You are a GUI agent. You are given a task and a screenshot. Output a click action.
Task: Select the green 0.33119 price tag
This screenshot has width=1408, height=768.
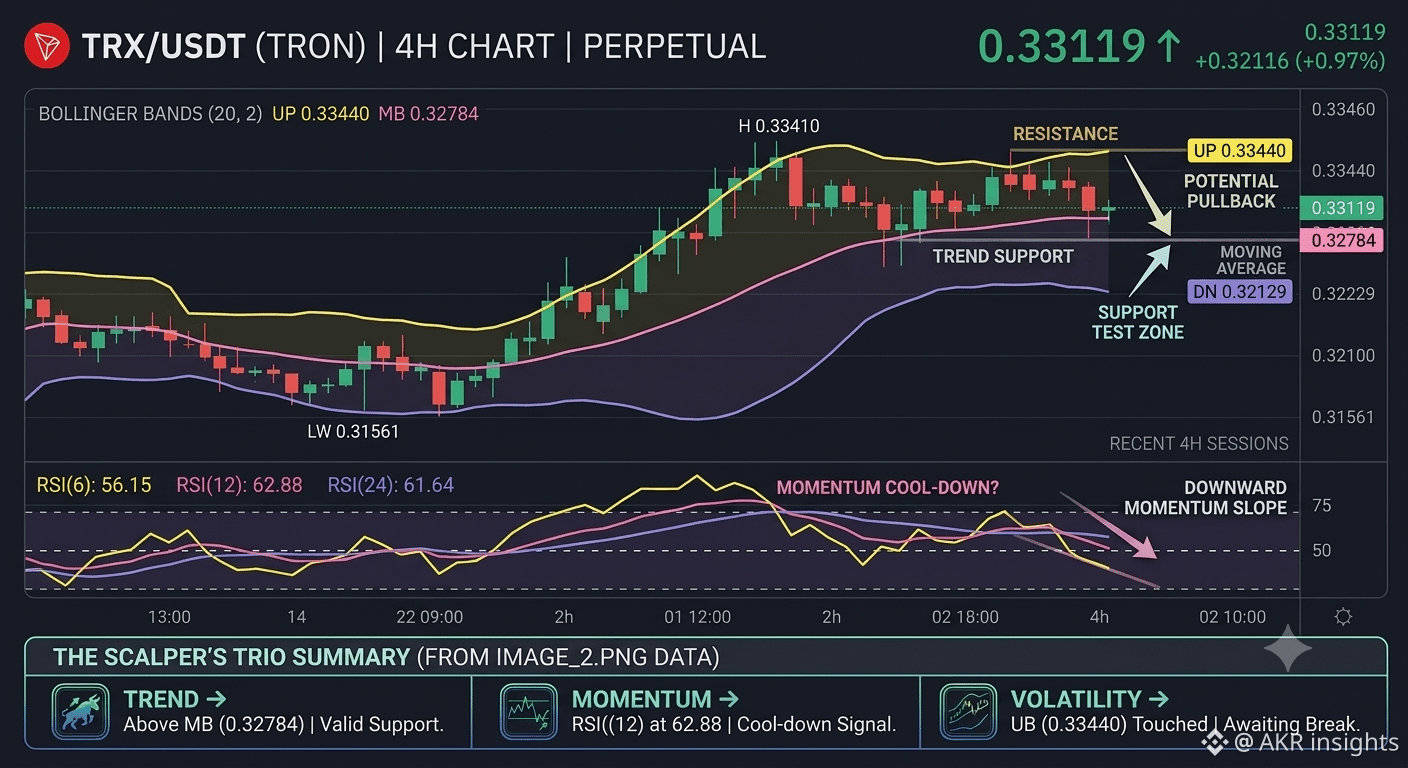pyautogui.click(x=1341, y=208)
